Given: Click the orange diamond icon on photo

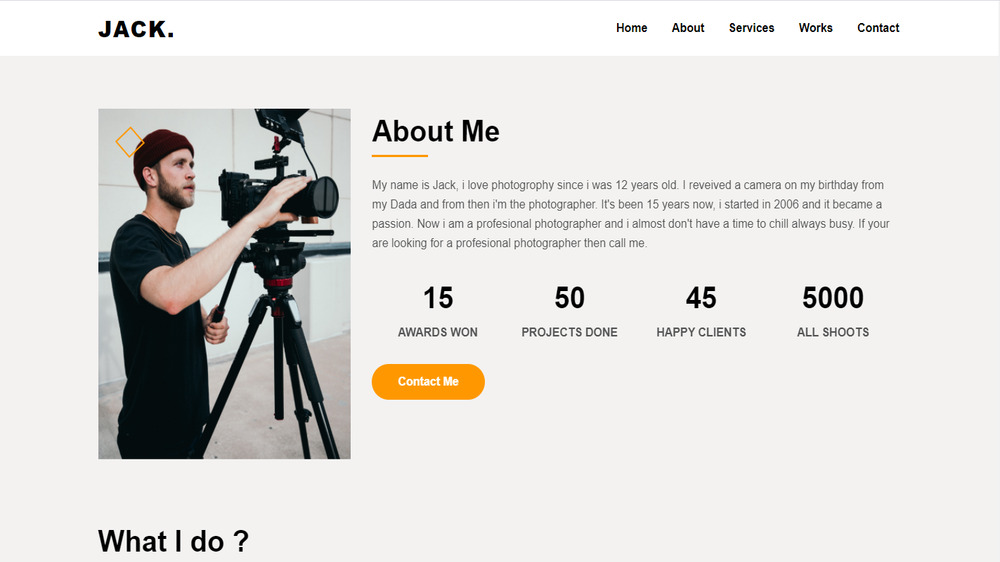Looking at the screenshot, I should (x=129, y=142).
